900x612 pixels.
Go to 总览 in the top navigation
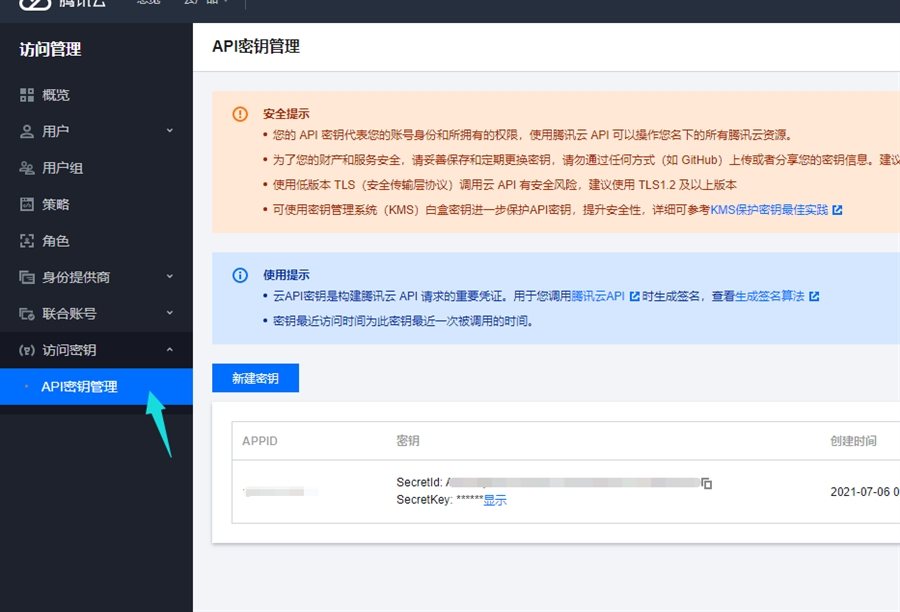(x=148, y=4)
